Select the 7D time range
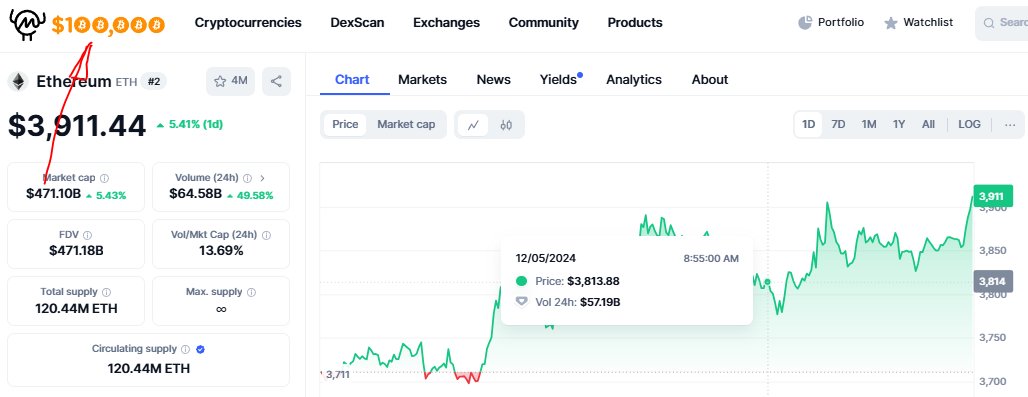 [838, 124]
